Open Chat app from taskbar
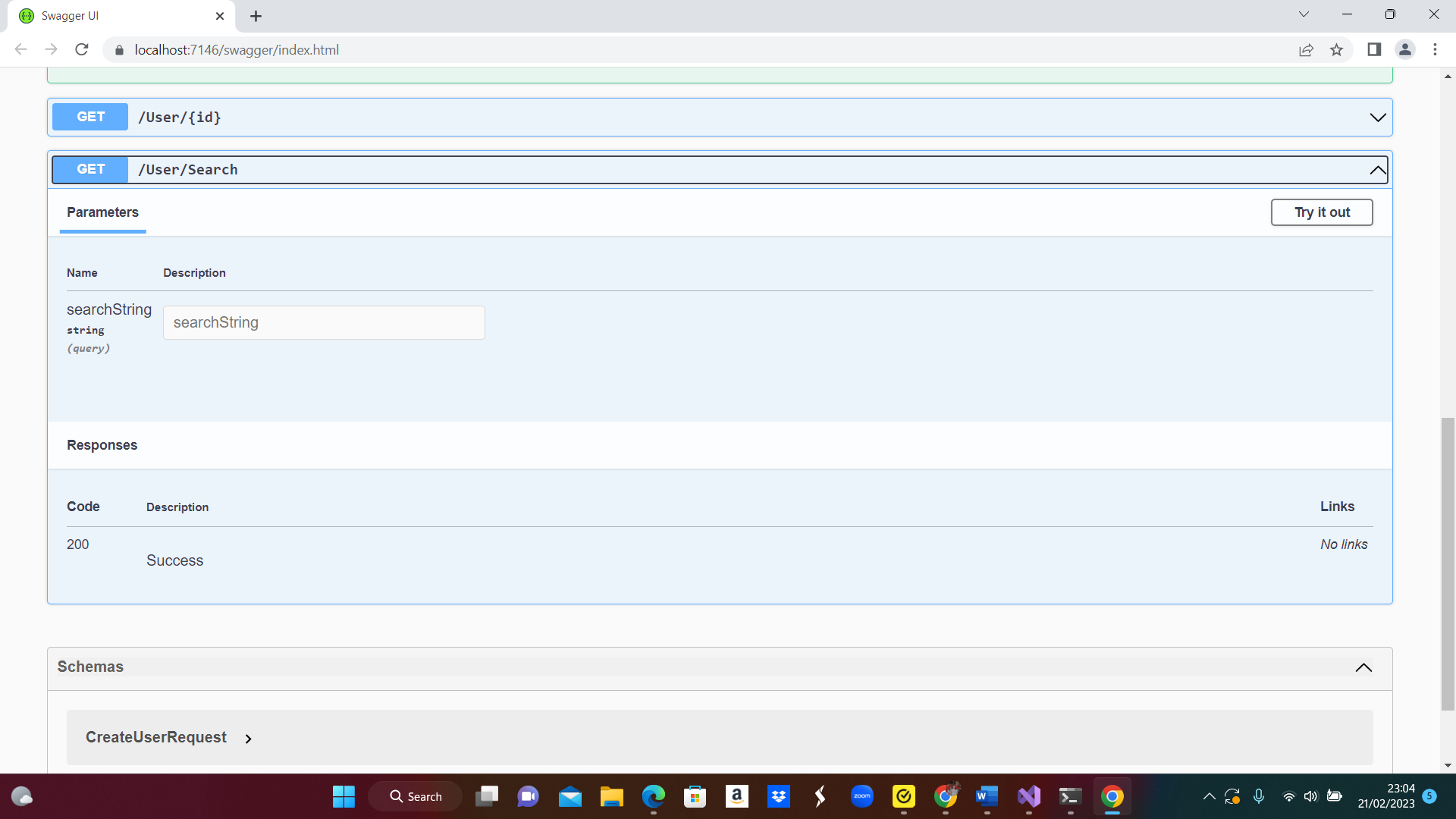This screenshot has width=1456, height=819. click(x=528, y=796)
